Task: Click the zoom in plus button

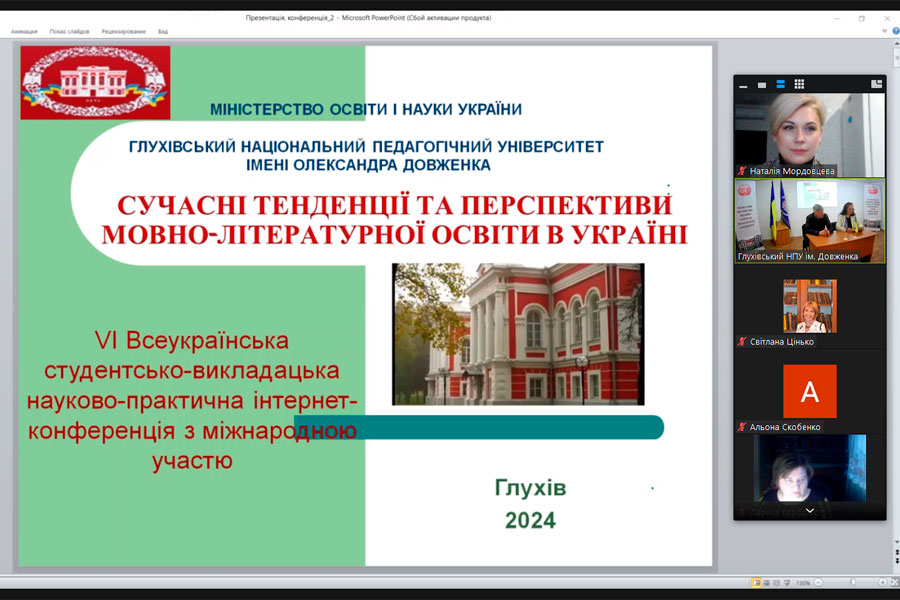Action: pyautogui.click(x=883, y=583)
